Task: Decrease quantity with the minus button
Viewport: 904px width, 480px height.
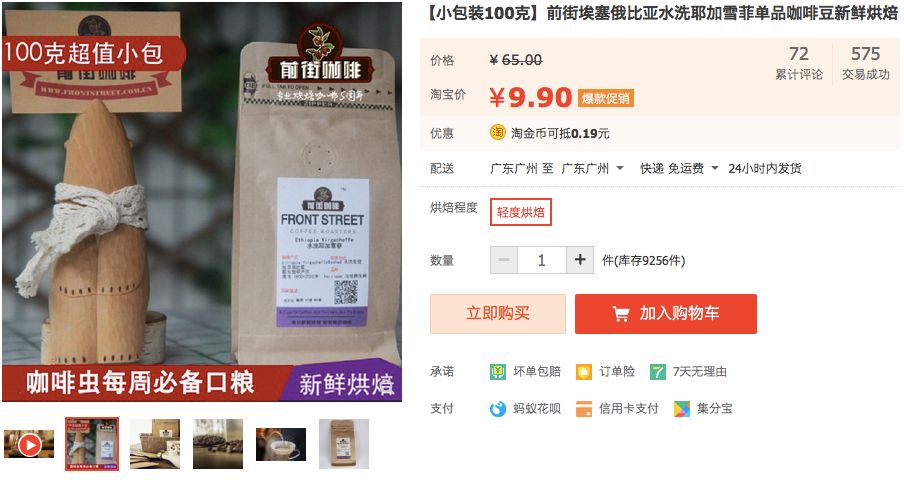Action: (x=504, y=260)
